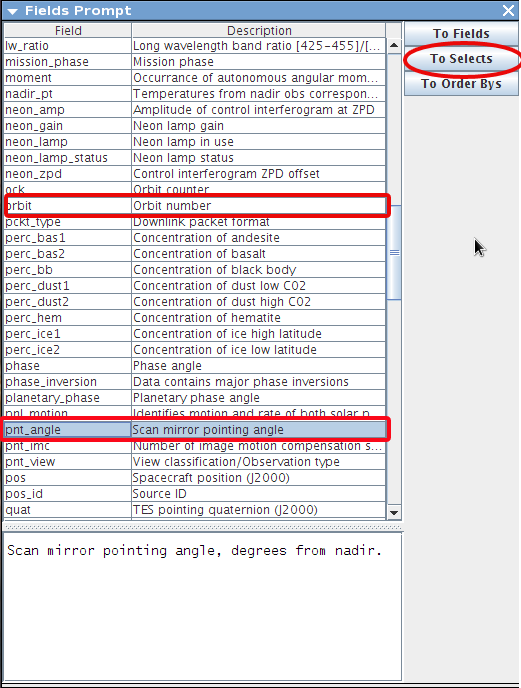Select the perc_ice1 field row

[x=195, y=334]
